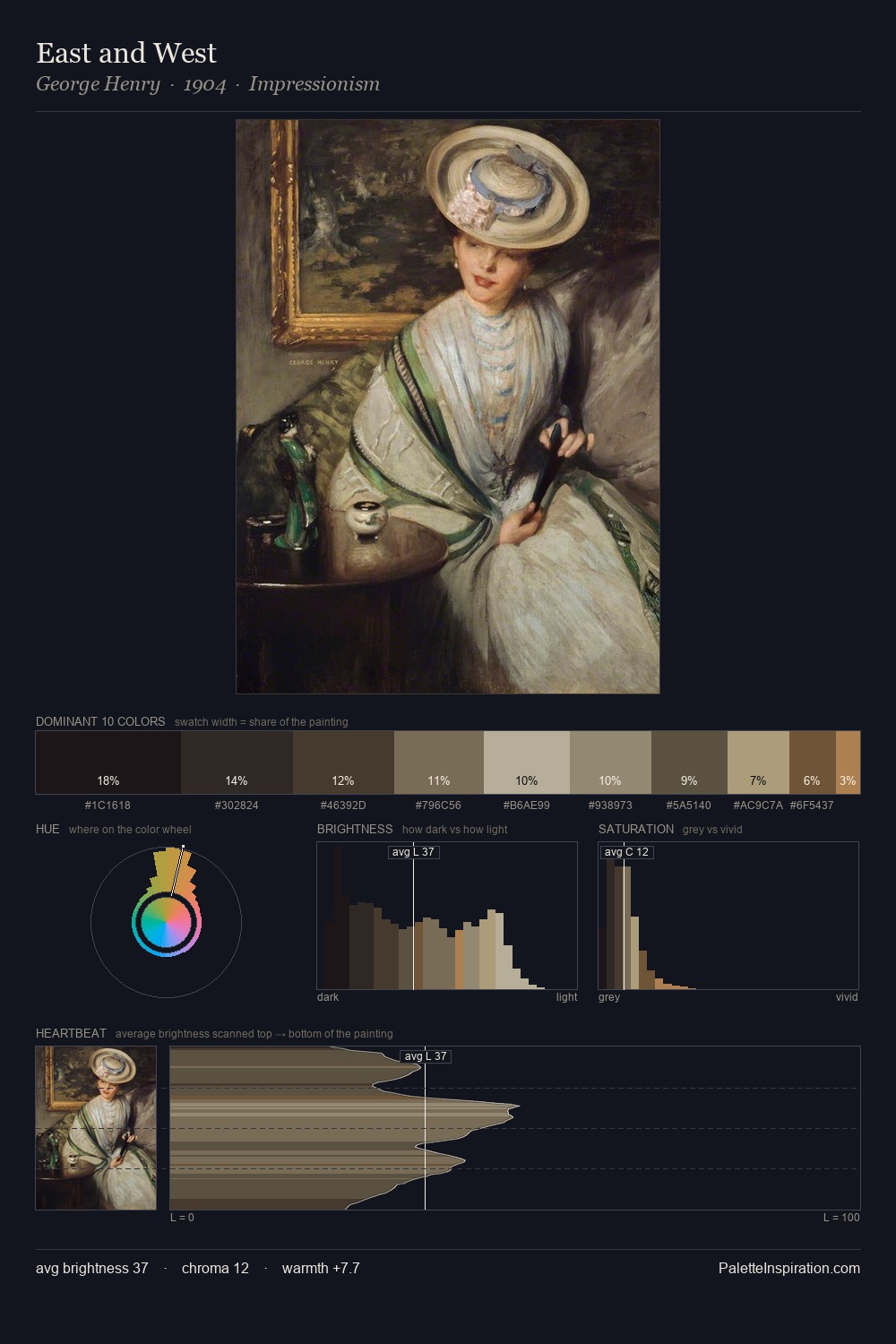
Task: Click the hue color wheel
Action: (x=166, y=922)
